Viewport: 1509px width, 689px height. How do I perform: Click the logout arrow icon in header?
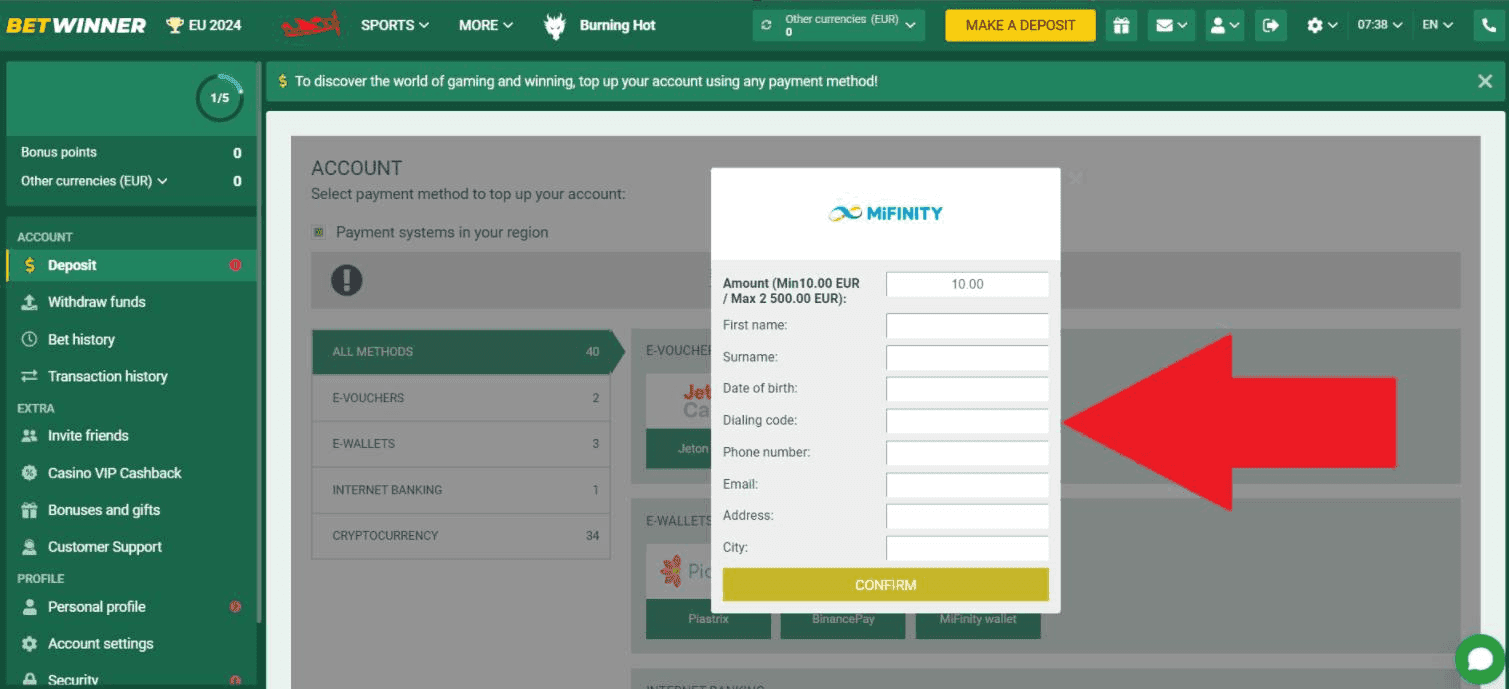tap(1271, 25)
